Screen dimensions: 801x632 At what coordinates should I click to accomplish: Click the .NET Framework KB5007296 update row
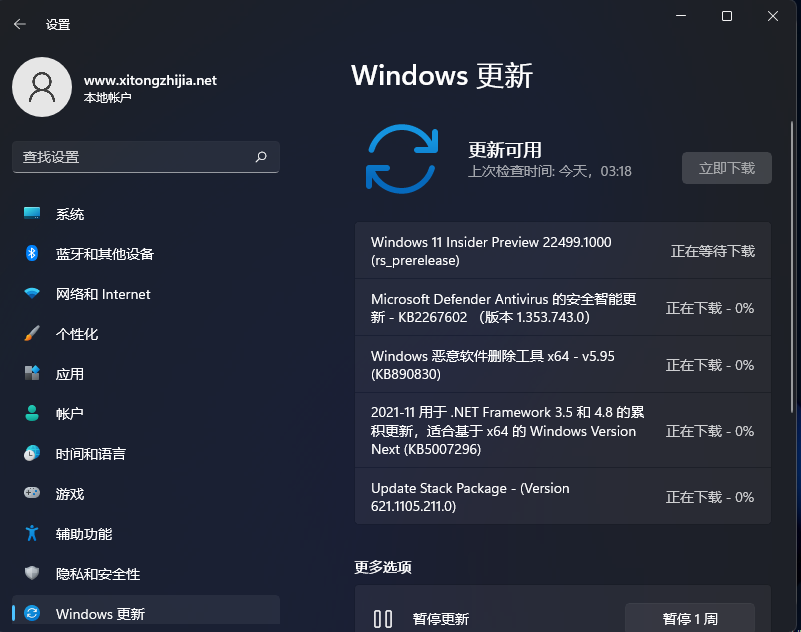coord(562,430)
